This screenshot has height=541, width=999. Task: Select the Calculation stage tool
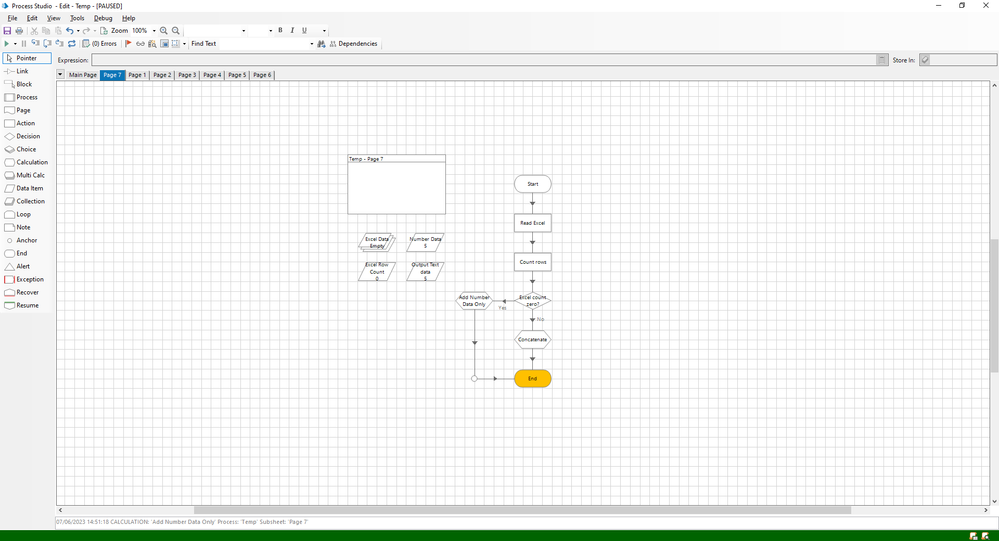(27, 162)
